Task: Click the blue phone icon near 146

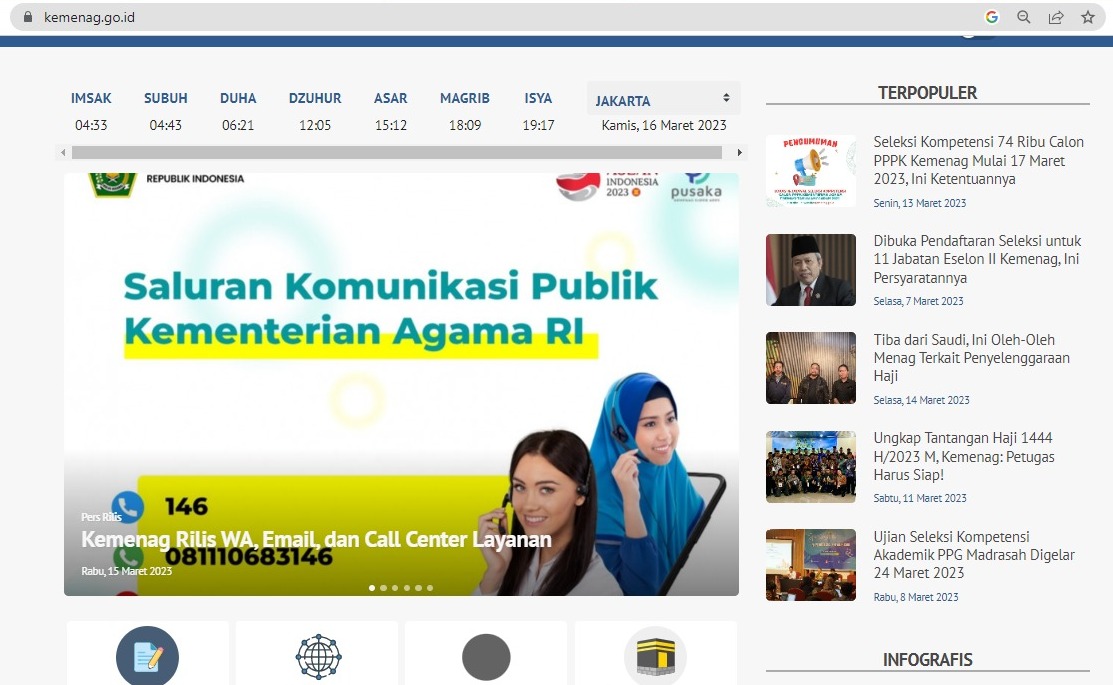Action: tap(128, 507)
